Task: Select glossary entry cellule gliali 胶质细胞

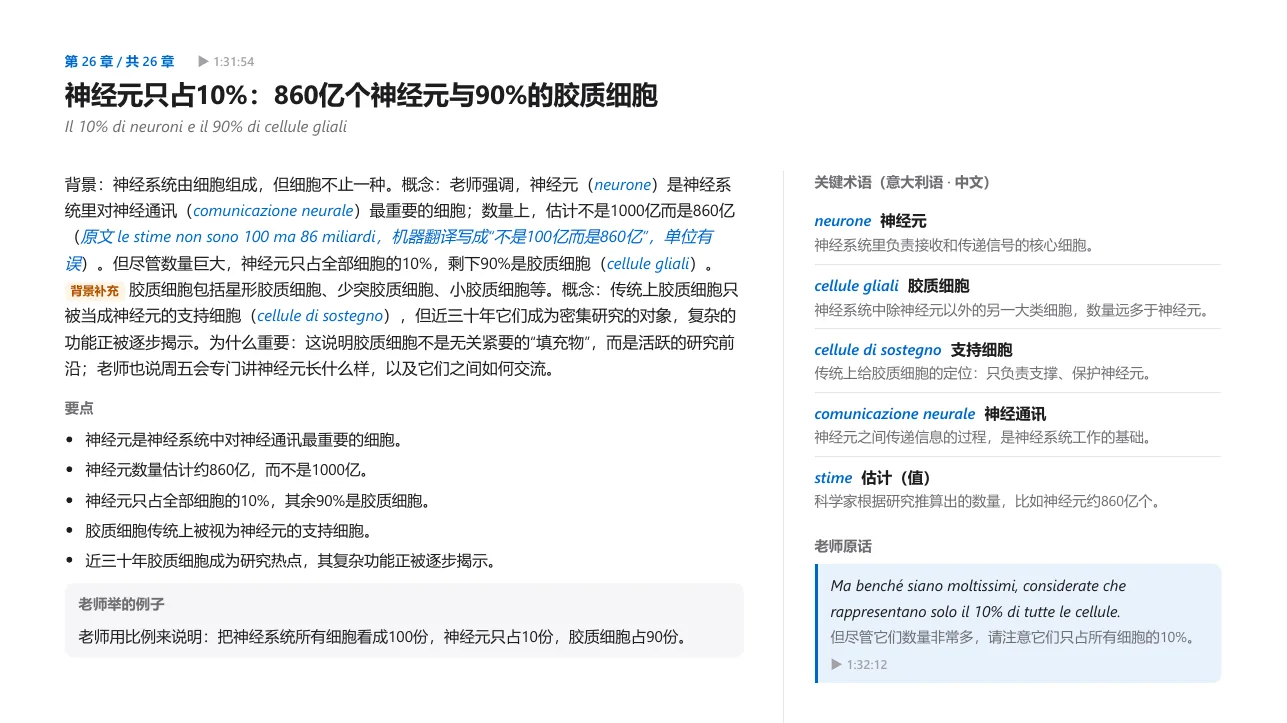Action: point(892,286)
